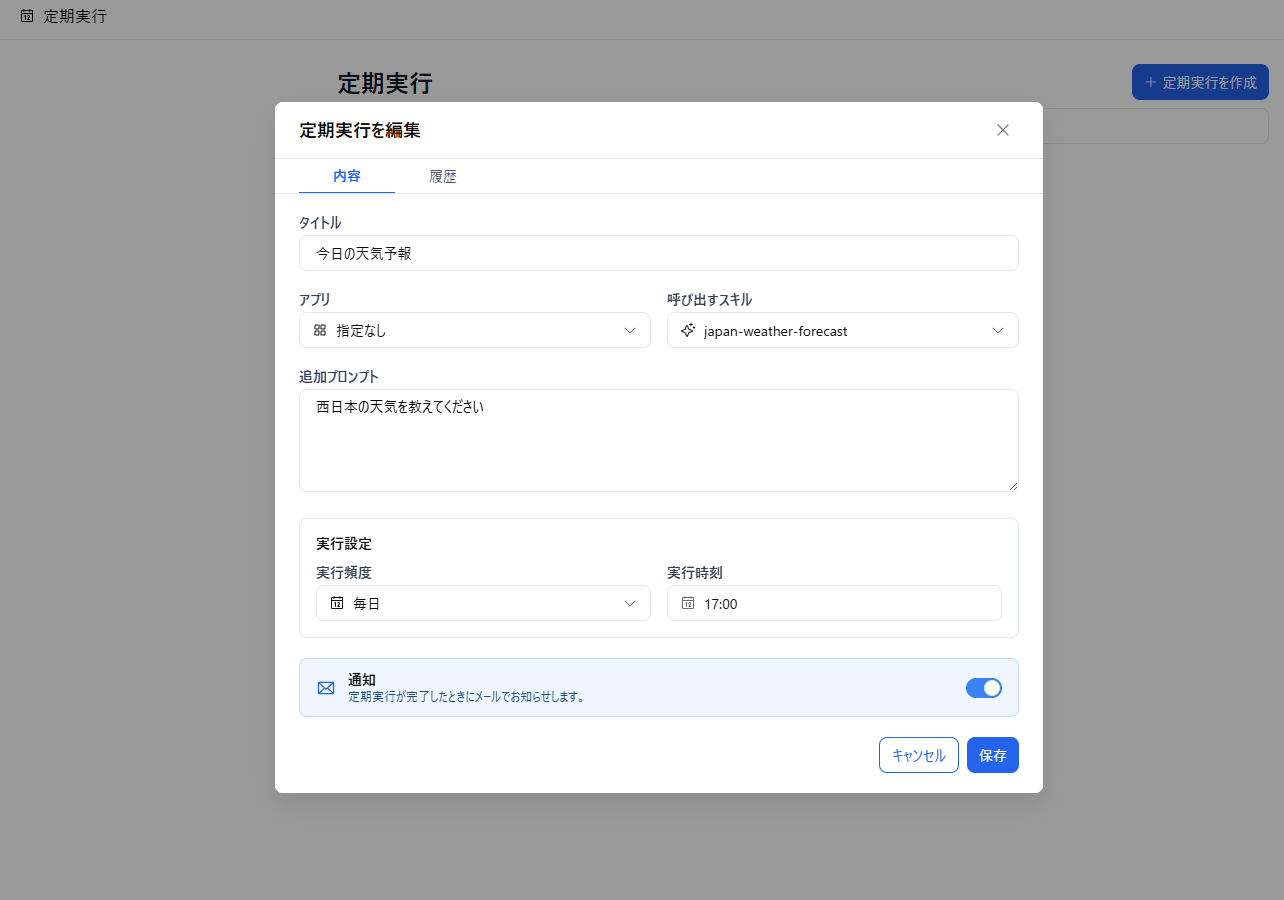Click the grid icon in the アプリ dropdown

[320, 330]
